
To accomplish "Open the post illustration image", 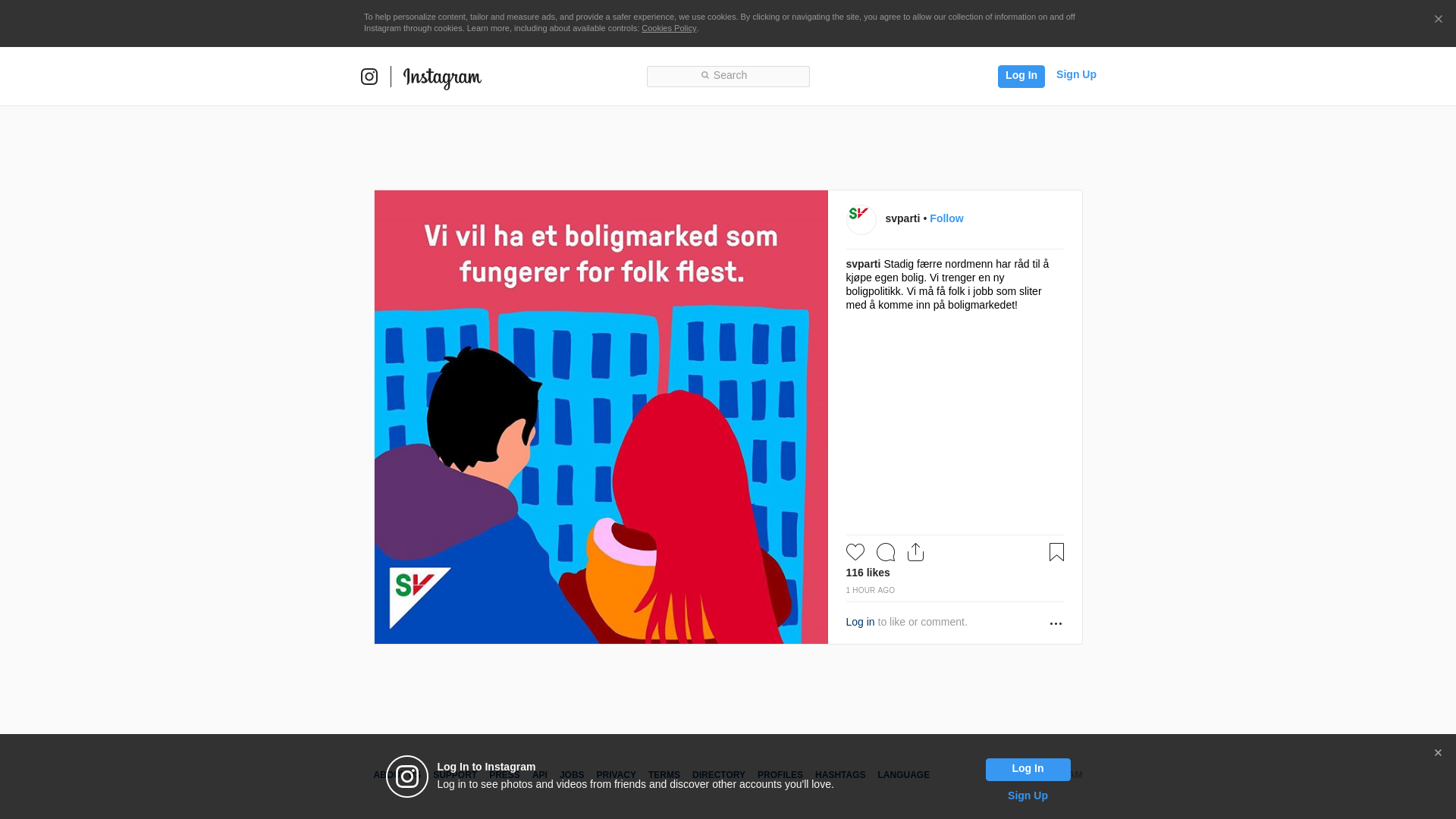I will [601, 417].
